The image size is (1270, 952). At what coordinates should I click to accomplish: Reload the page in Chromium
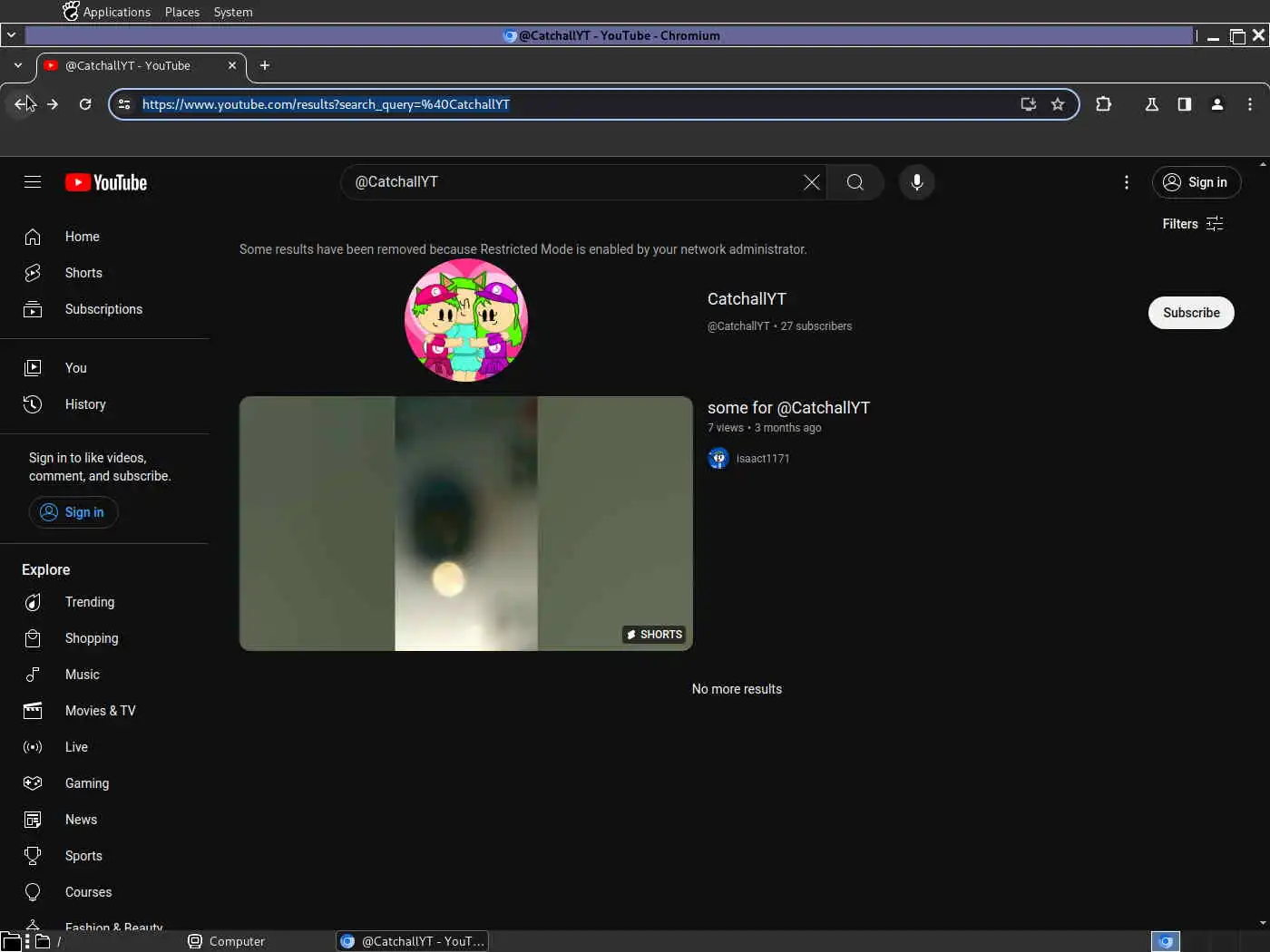point(85,104)
